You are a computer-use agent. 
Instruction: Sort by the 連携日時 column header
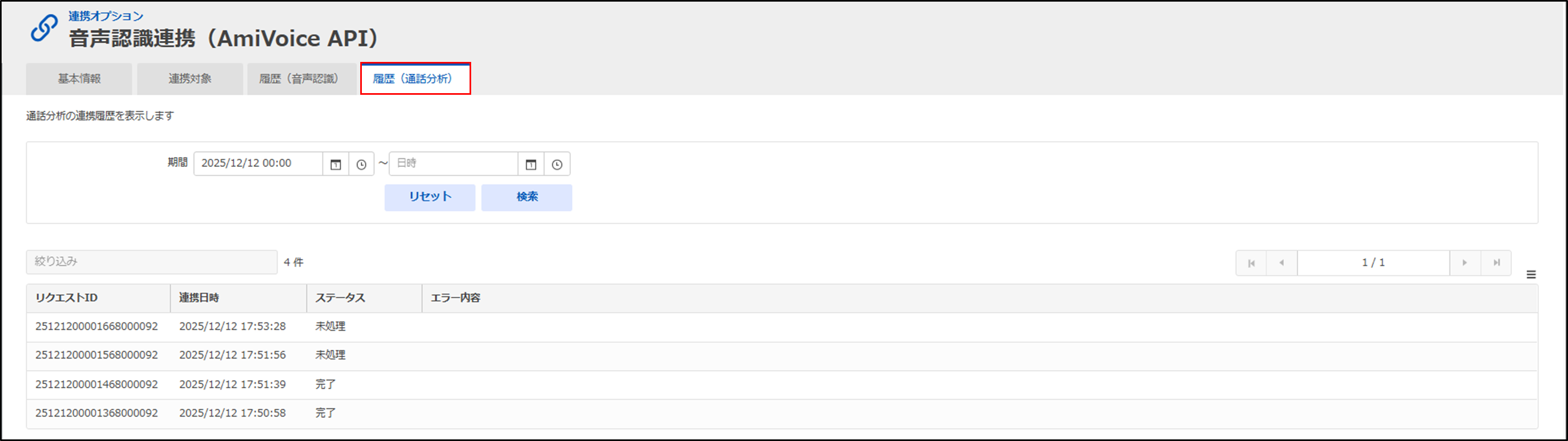(200, 298)
